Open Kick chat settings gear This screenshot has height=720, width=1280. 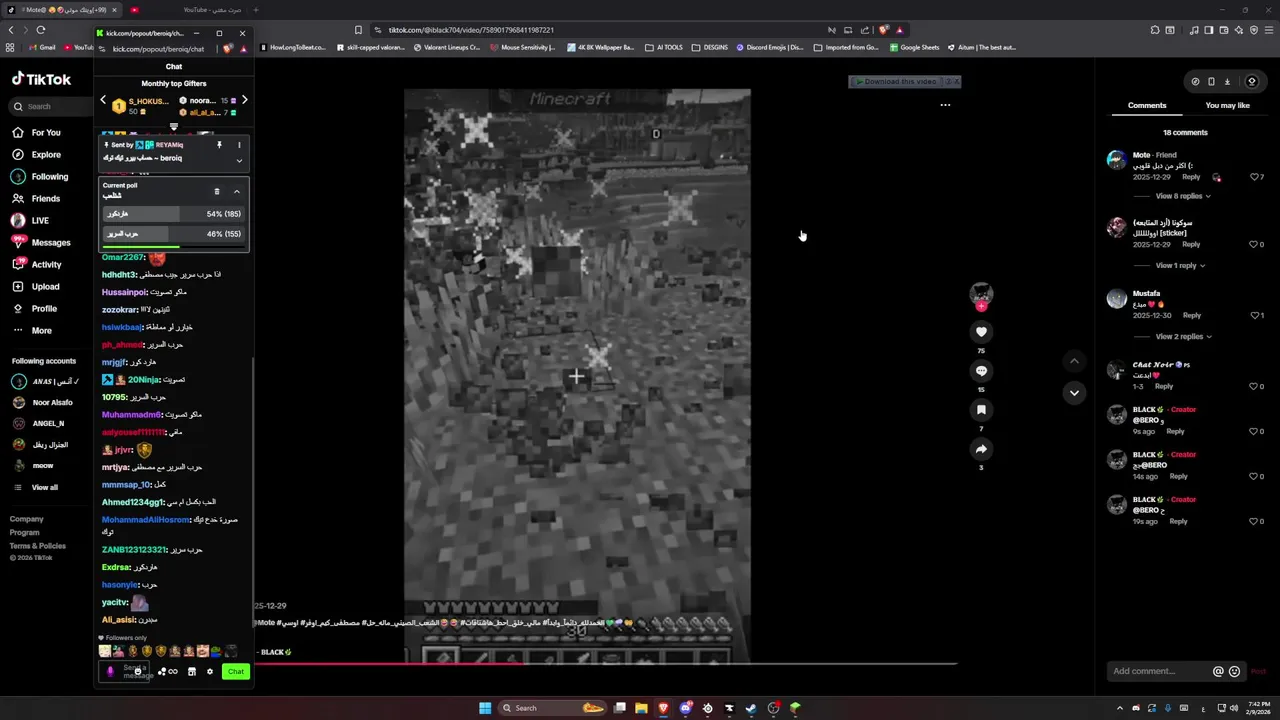coord(210,671)
